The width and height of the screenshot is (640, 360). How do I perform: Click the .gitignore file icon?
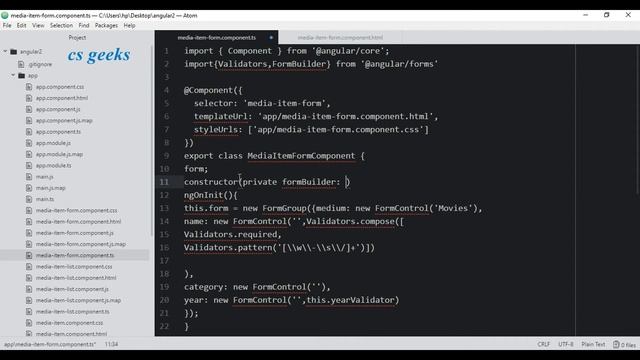click(21, 64)
